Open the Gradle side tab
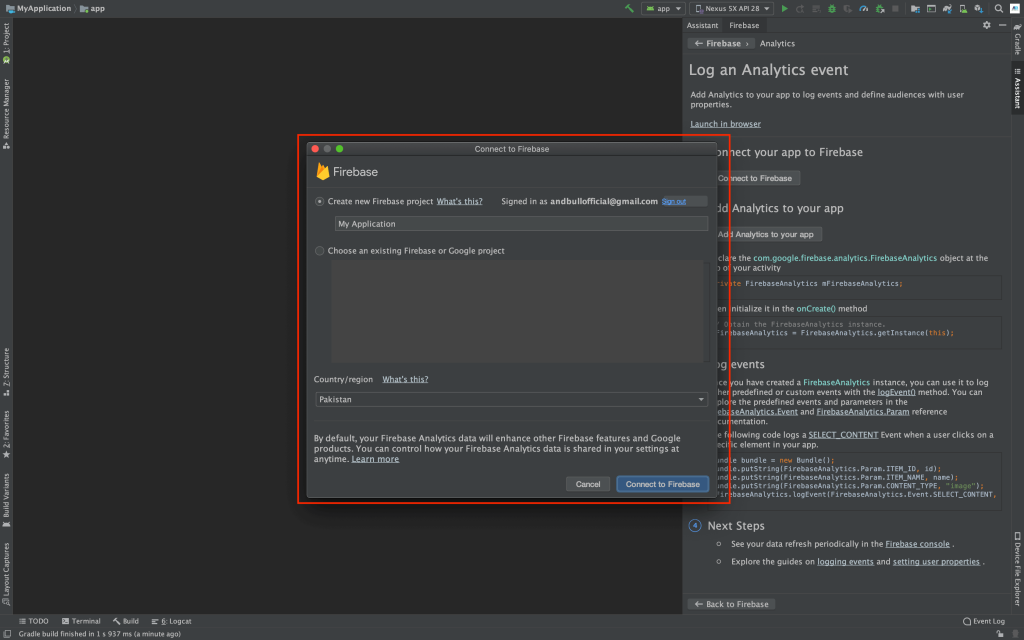 click(x=1017, y=39)
